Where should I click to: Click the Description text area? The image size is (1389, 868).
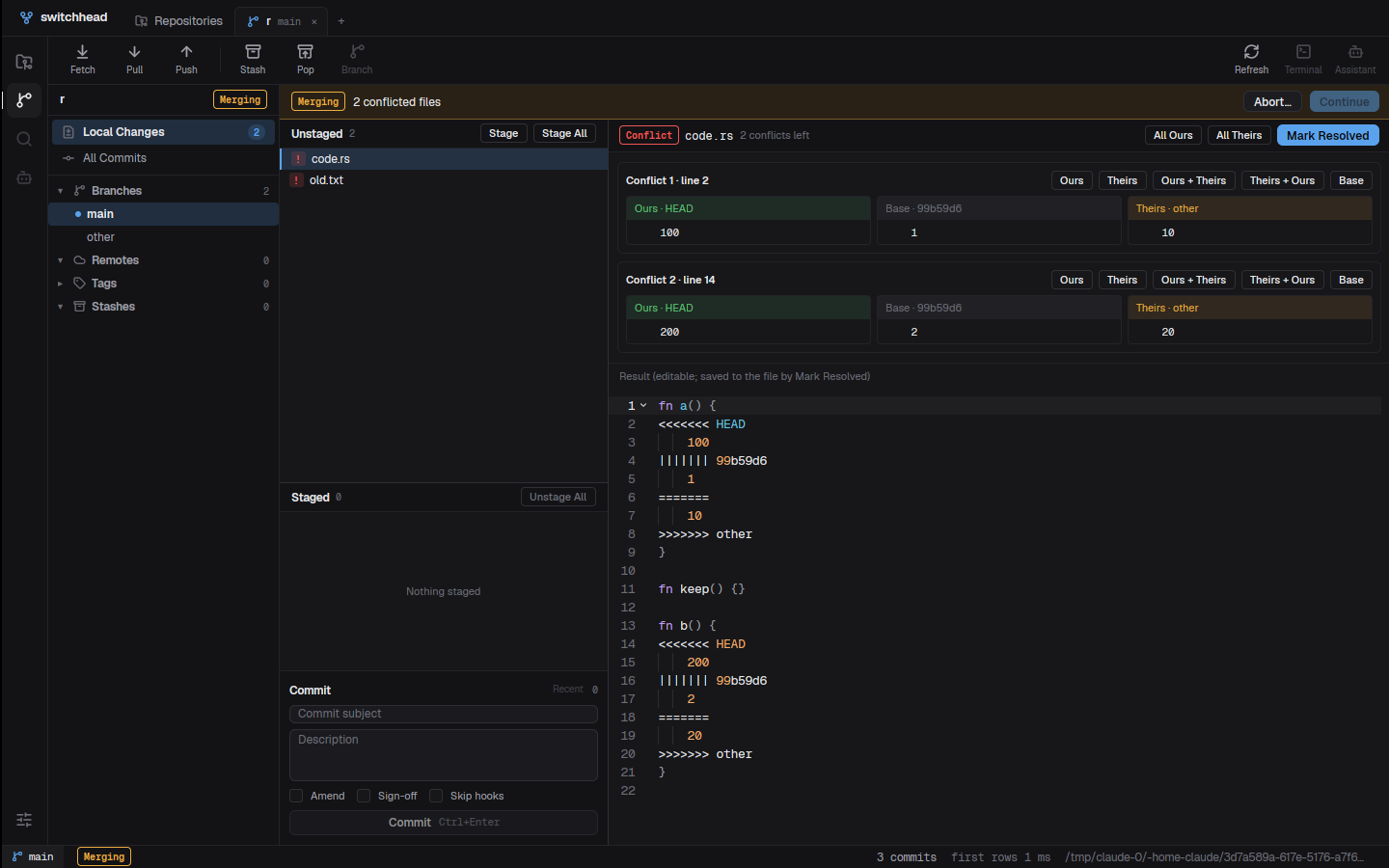point(444,755)
